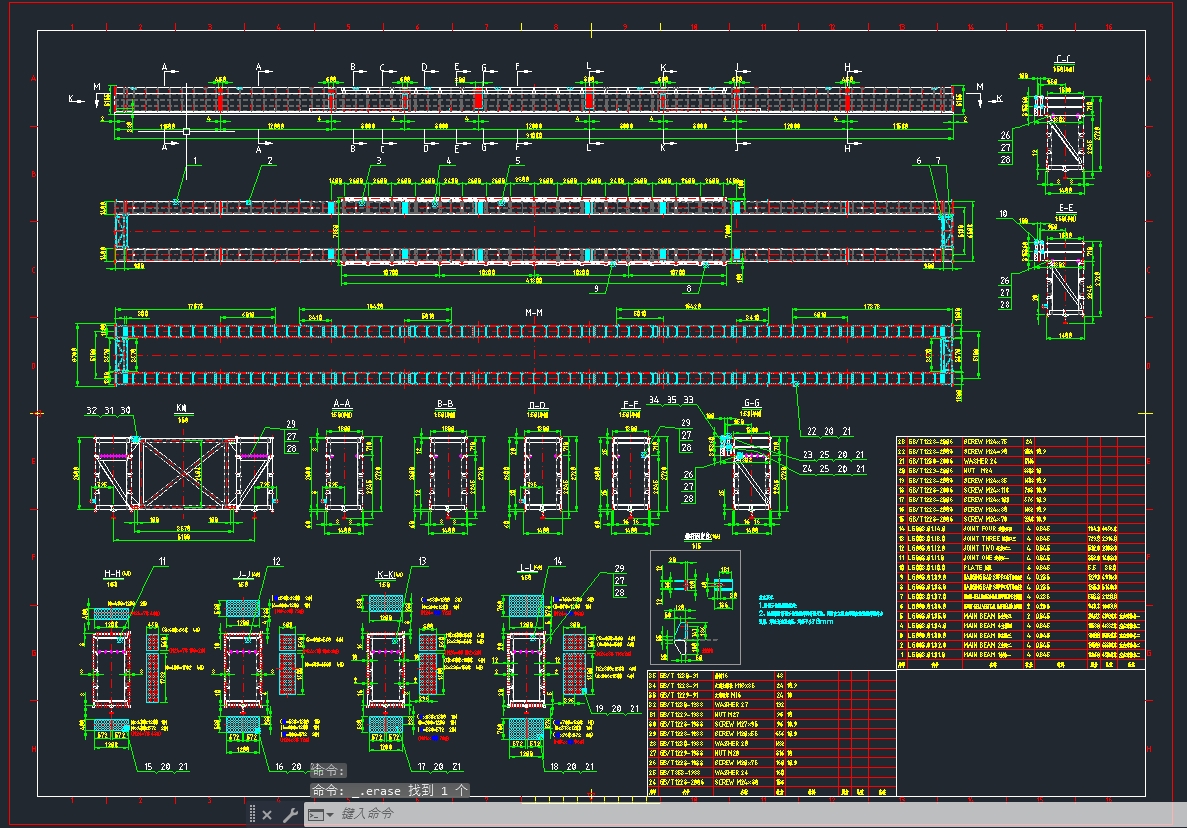Select the E-E section title text
This screenshot has height=828, width=1187.
tap(1066, 208)
